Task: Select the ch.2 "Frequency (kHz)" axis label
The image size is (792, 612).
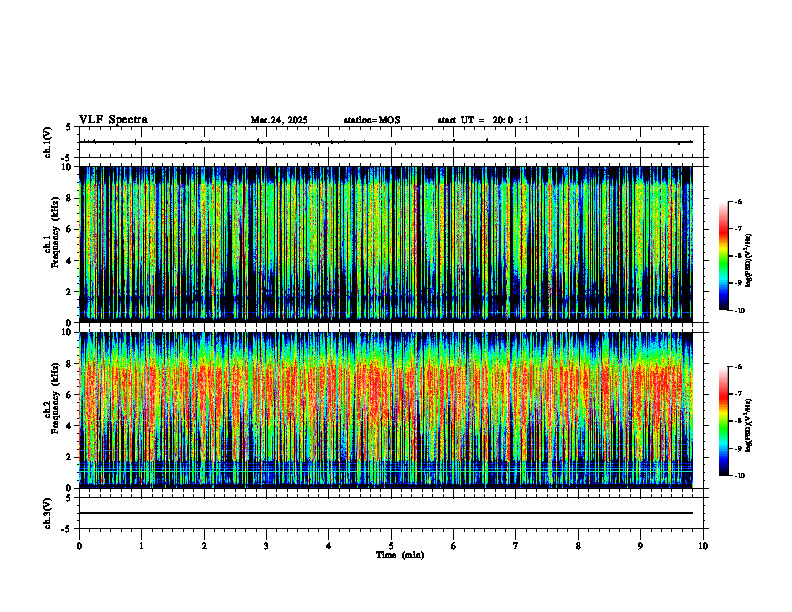Action: point(55,398)
